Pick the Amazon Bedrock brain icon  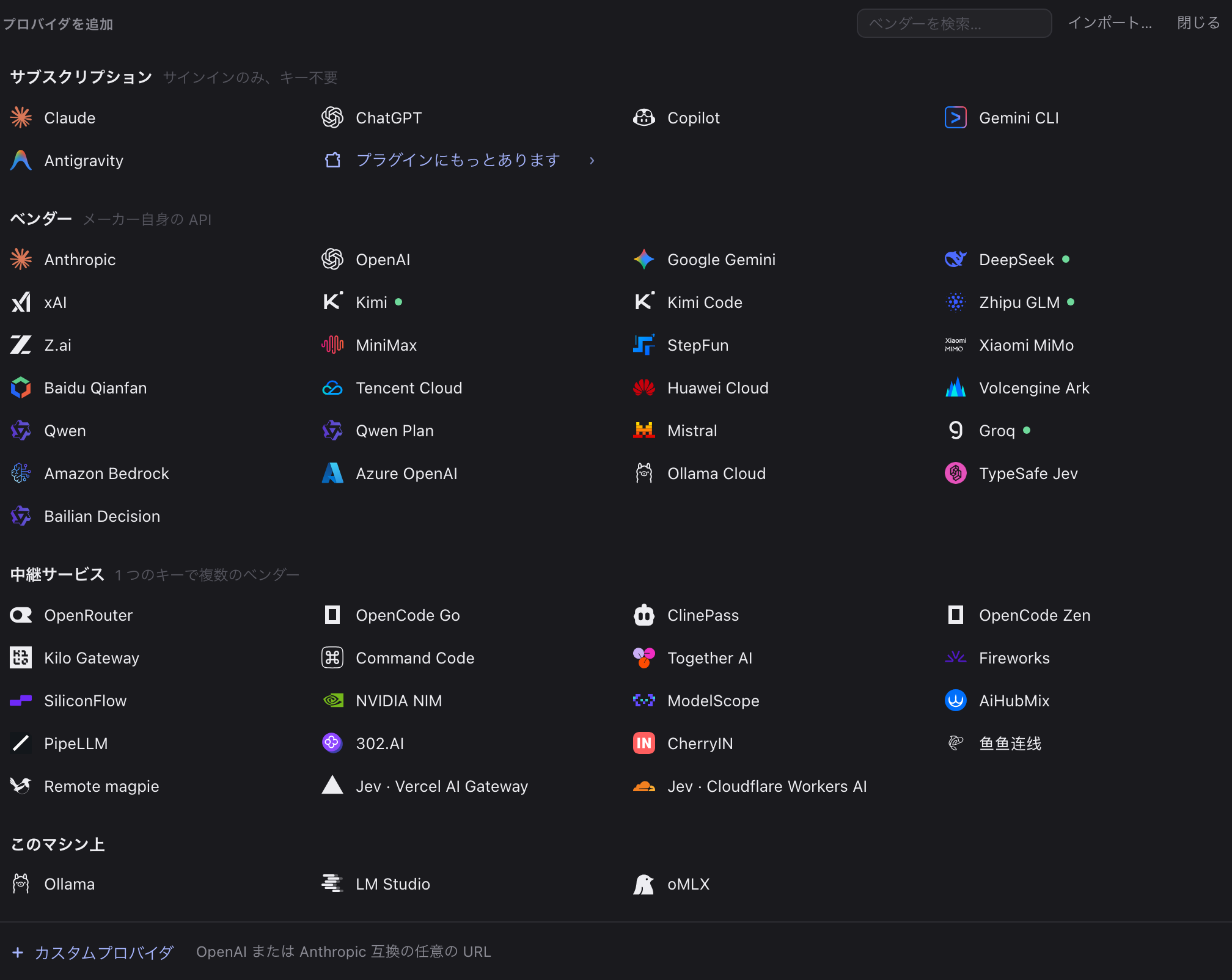(x=21, y=473)
